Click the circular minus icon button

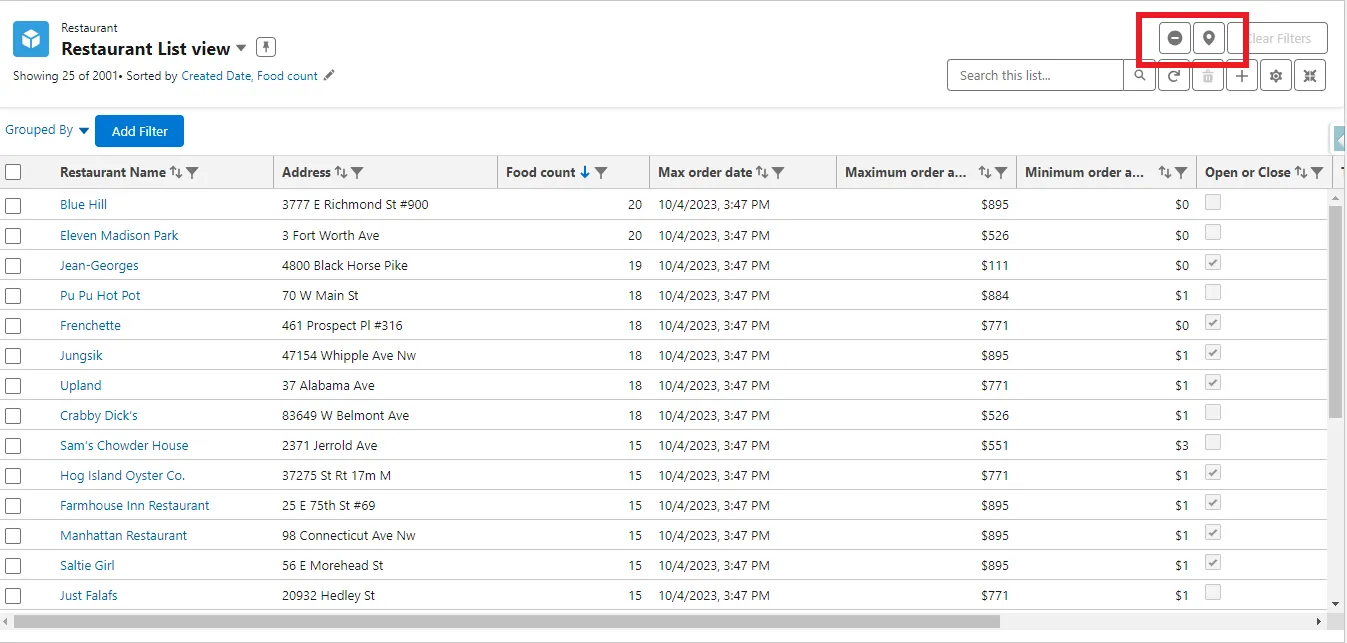click(x=1175, y=38)
